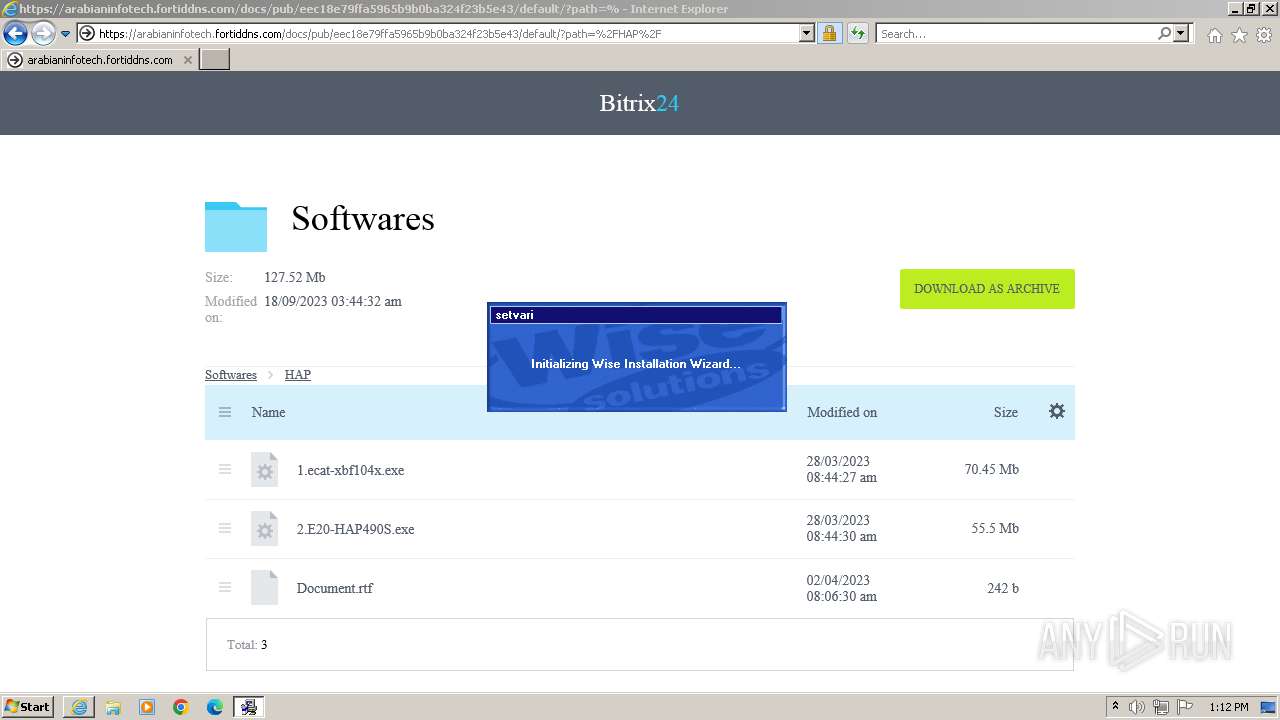Image resolution: width=1280 pixels, height=720 pixels.
Task: Click the Document.rtf file icon
Action: [264, 588]
